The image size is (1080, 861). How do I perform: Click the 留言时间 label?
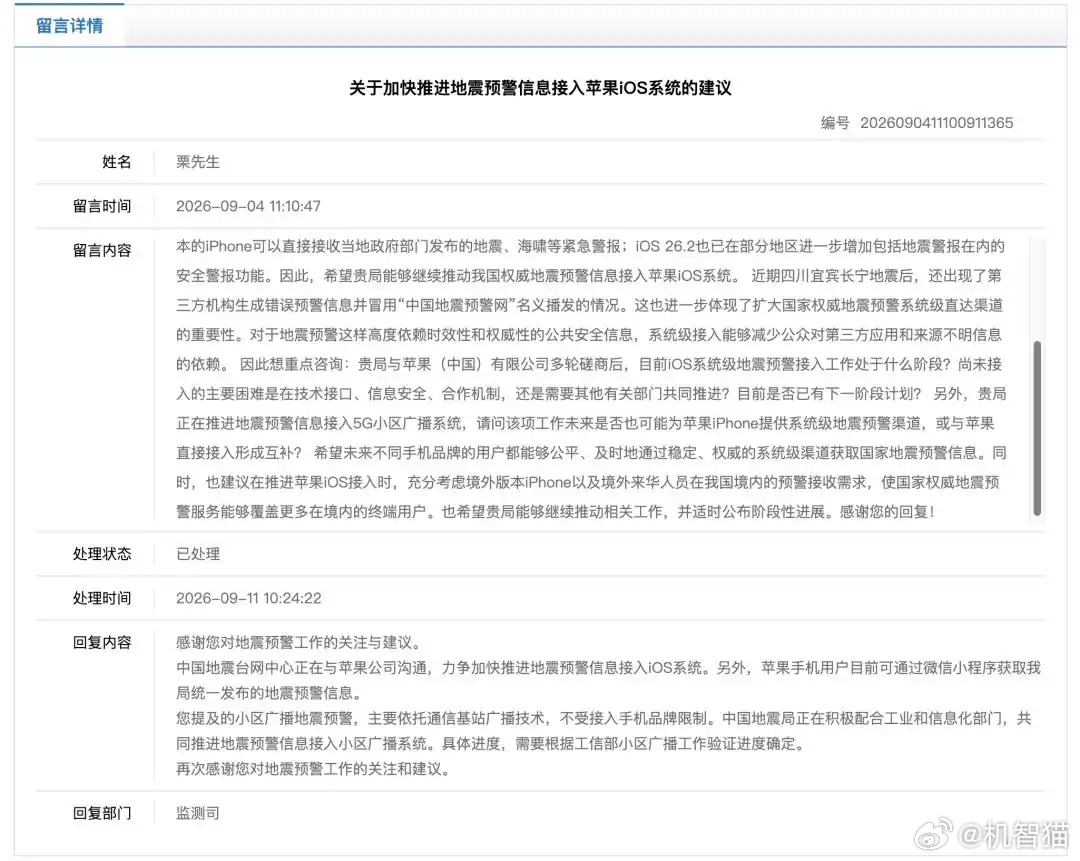(x=102, y=206)
